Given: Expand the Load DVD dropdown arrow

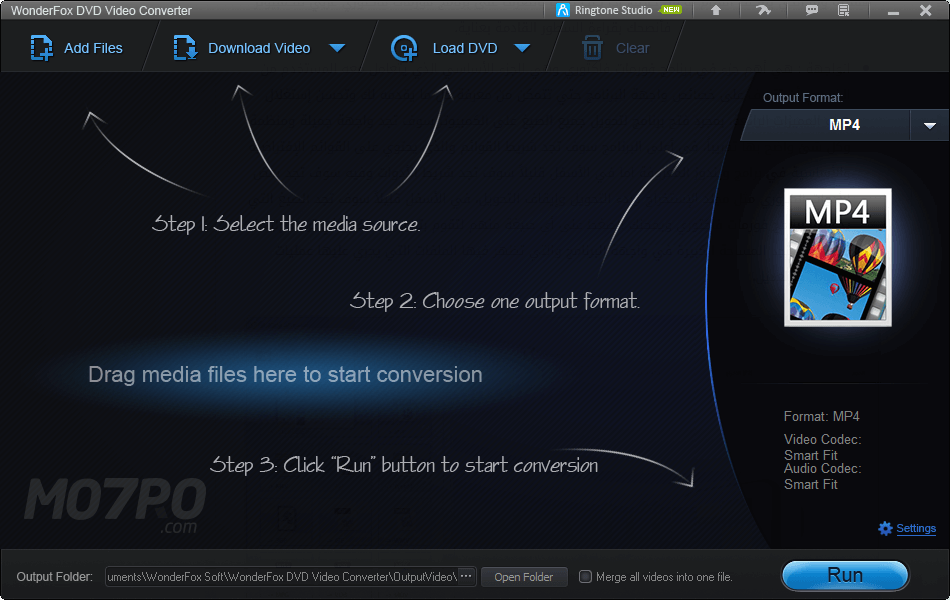Looking at the screenshot, I should tap(521, 48).
